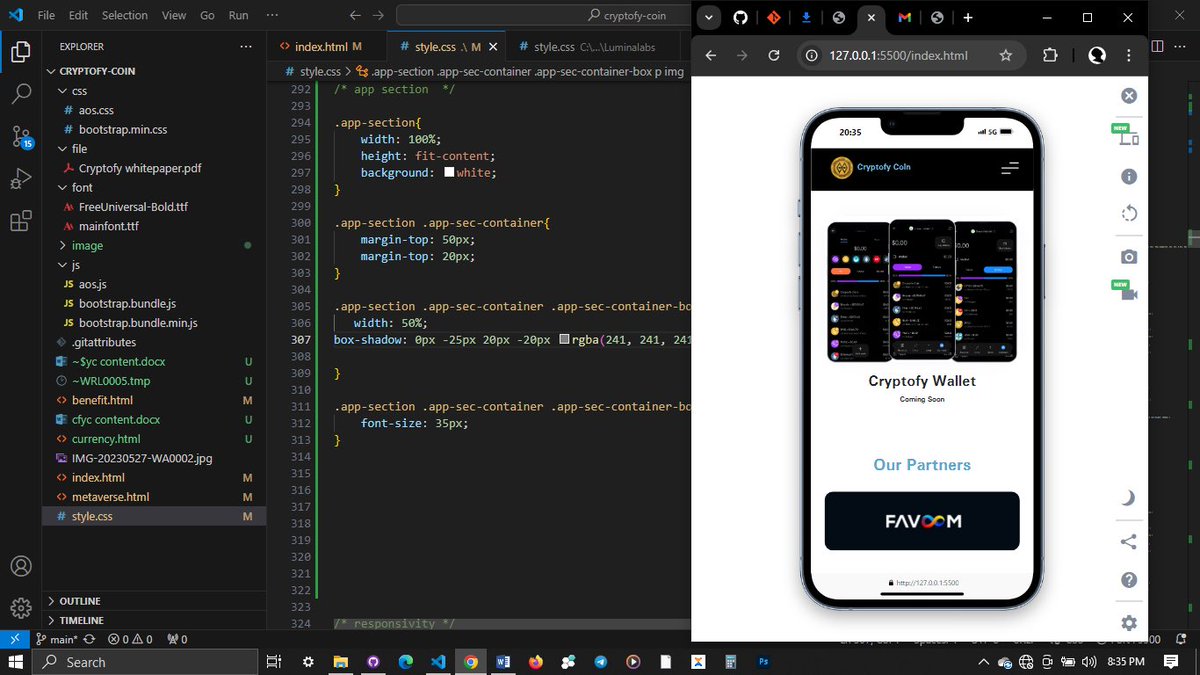
Task: Expand the TIMELINE section
Action: (81, 620)
